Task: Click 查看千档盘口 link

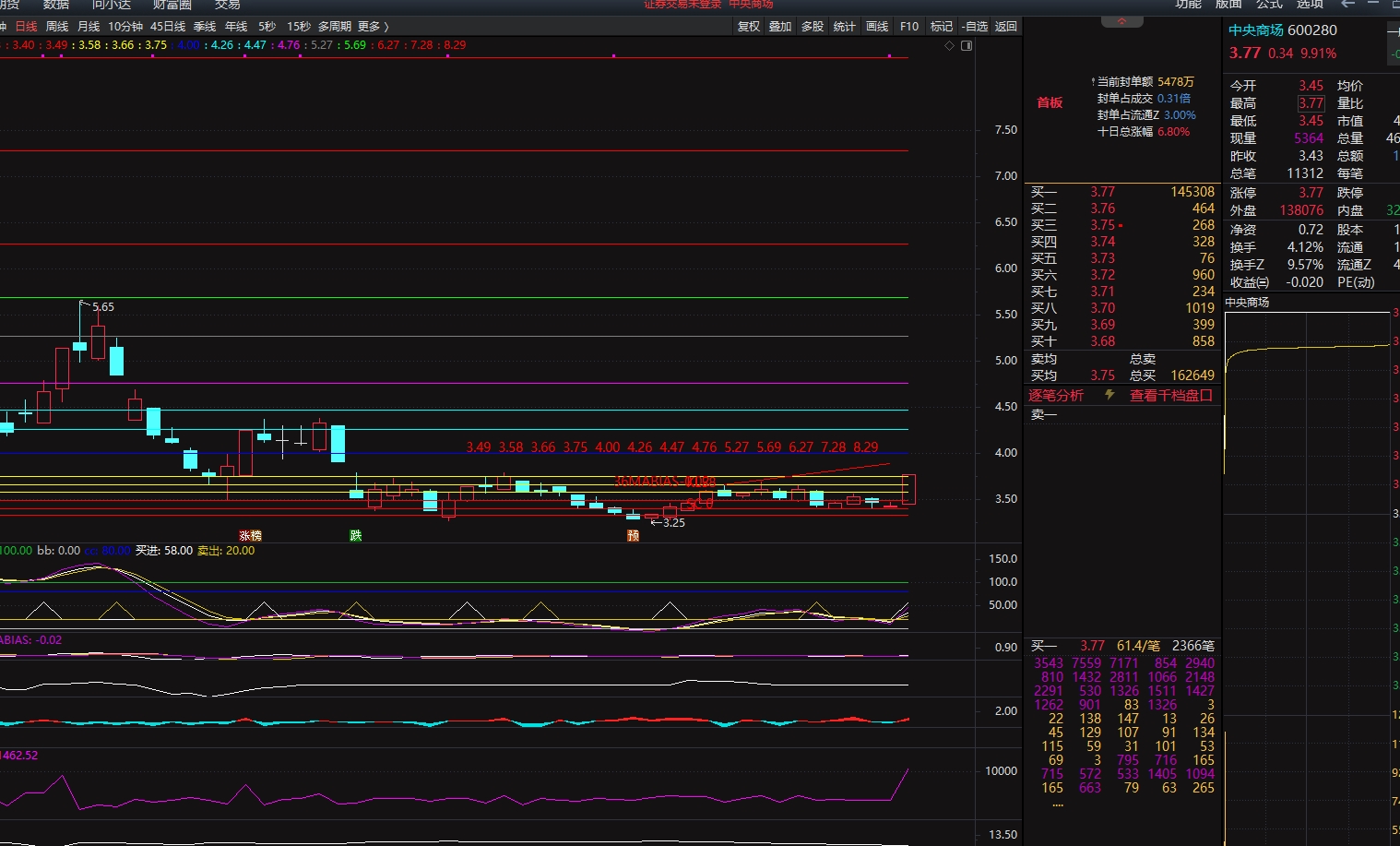Action: point(1170,395)
